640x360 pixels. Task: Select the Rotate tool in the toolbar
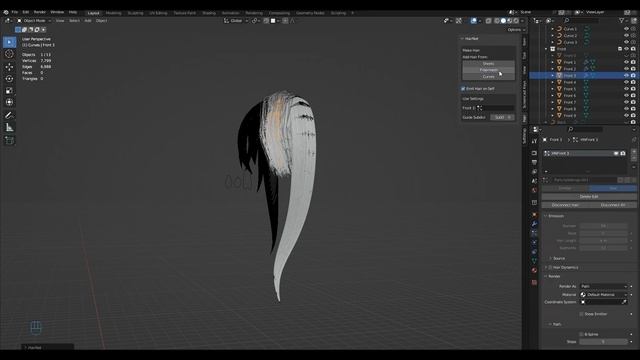click(x=9, y=78)
